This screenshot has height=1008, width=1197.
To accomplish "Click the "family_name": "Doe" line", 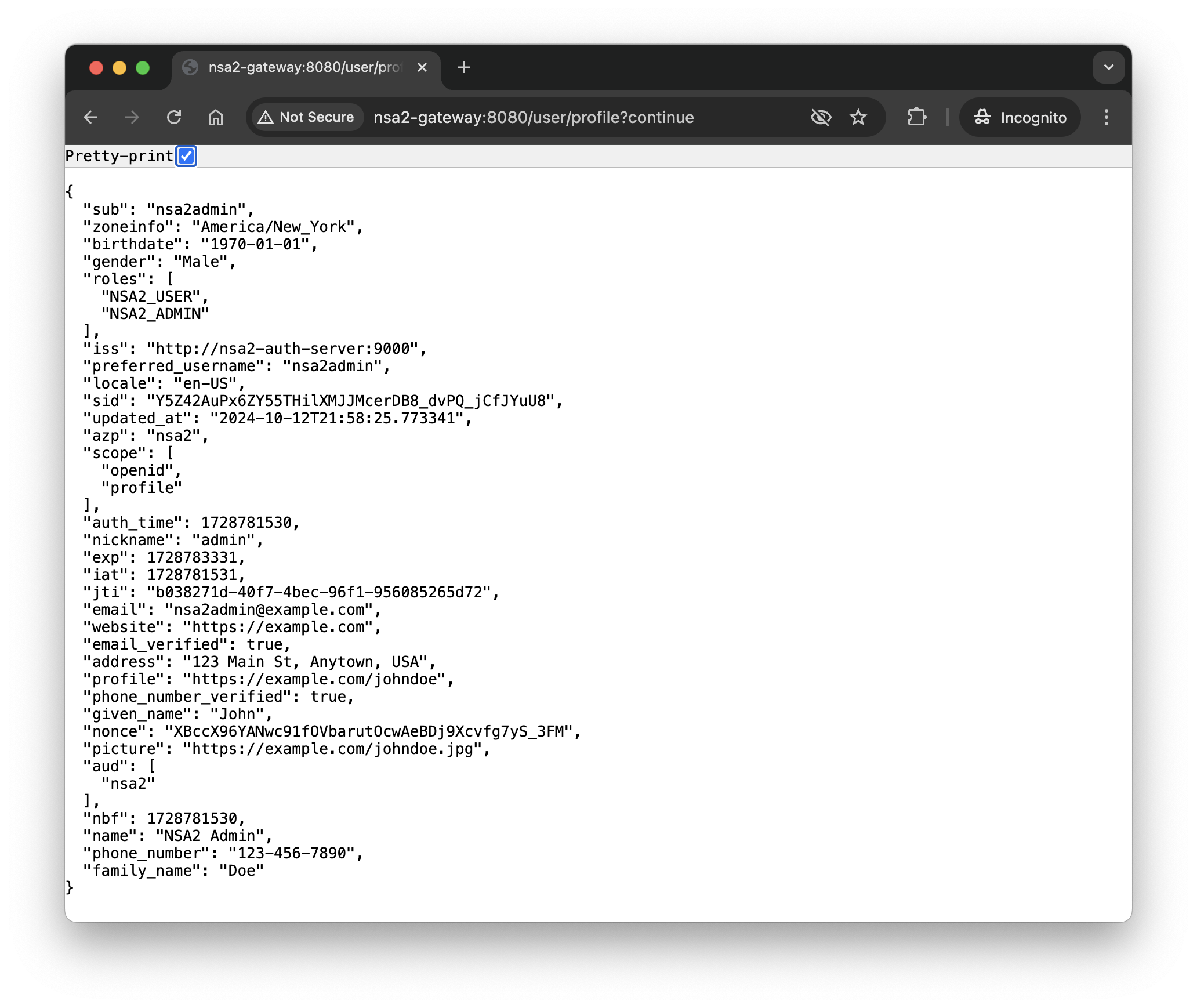I will tap(173, 871).
